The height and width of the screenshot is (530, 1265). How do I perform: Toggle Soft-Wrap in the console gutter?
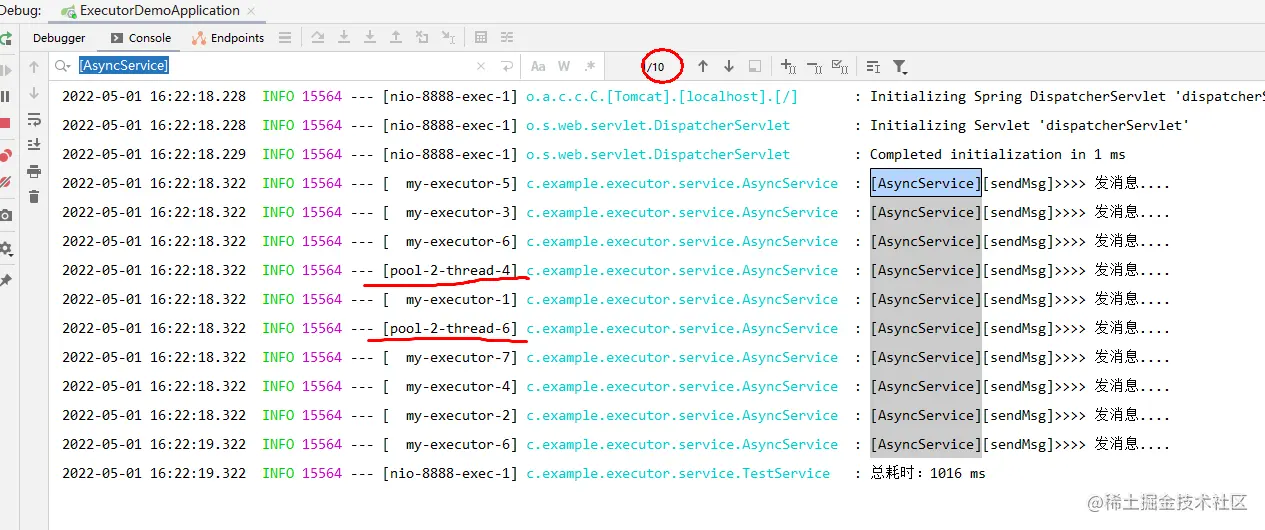(x=34, y=119)
